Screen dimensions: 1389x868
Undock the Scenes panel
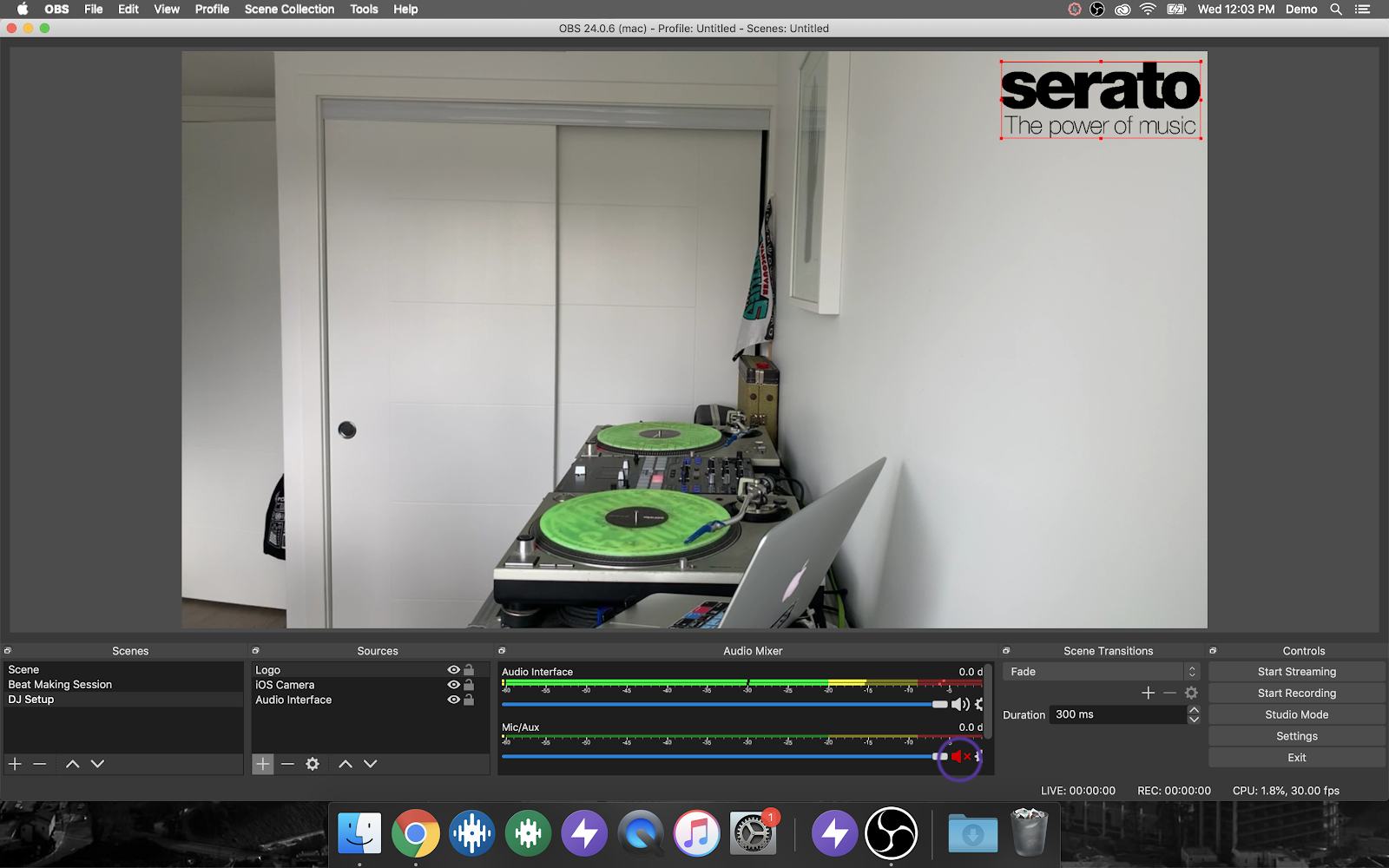click(x=8, y=650)
